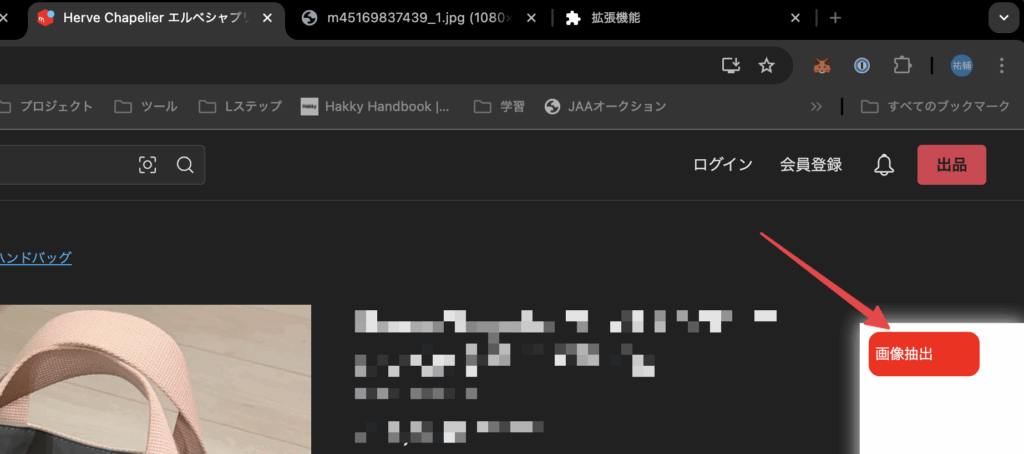This screenshot has height=454, width=1024.
Task: Search by image using the camera icon
Action: coord(148,165)
